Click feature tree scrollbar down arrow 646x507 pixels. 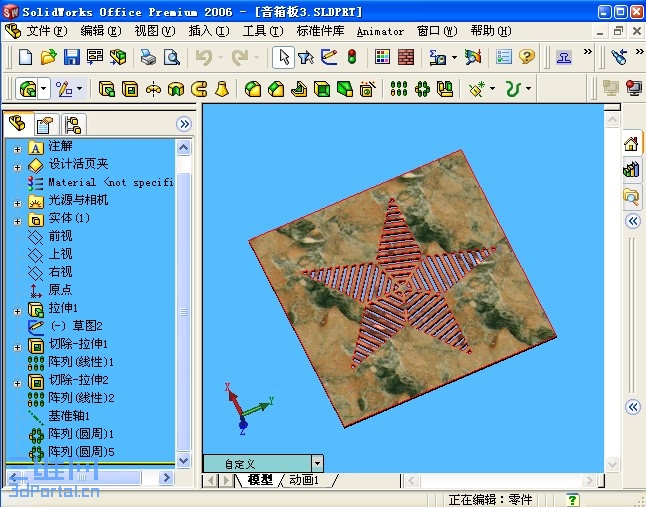[x=184, y=460]
